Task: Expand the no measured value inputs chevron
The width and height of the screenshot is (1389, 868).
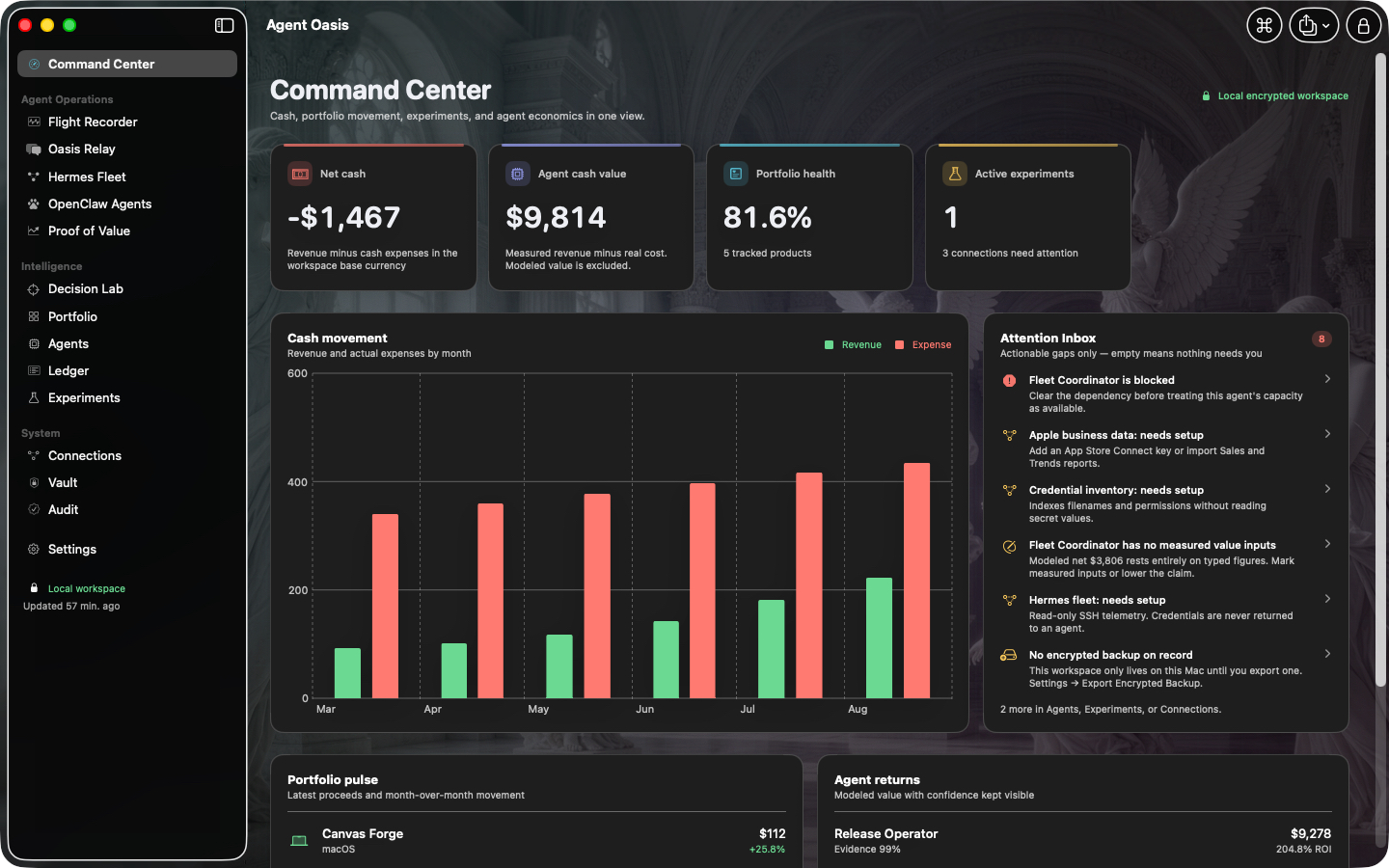Action: 1328,544
